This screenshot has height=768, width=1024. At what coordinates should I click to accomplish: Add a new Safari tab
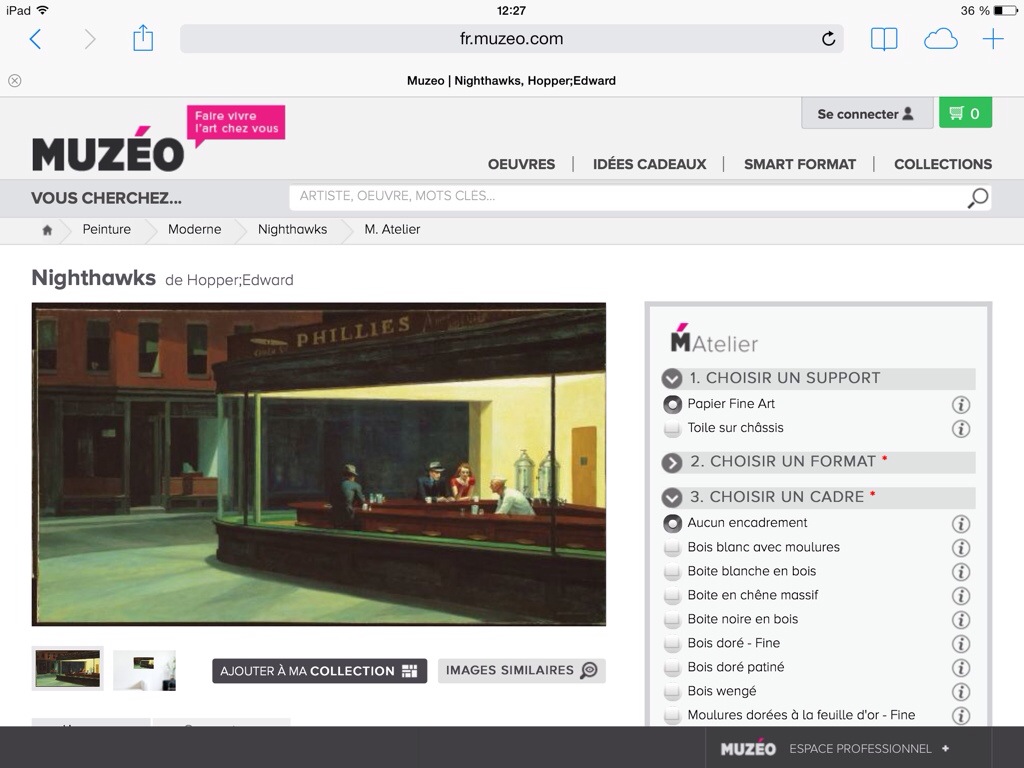[993, 39]
